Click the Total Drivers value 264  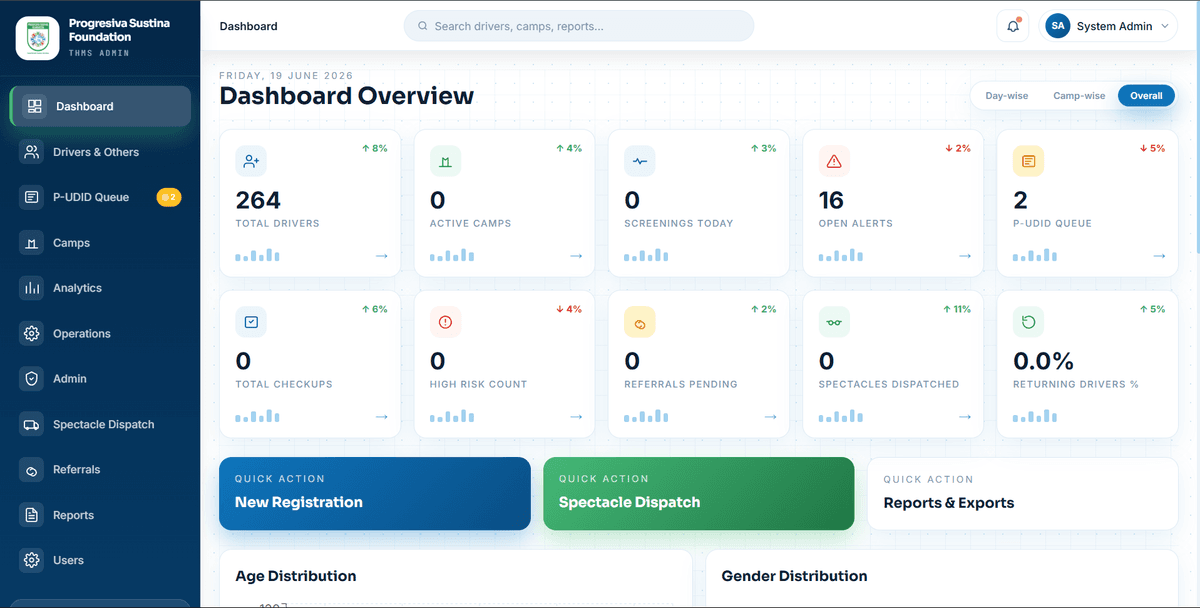[x=258, y=200]
